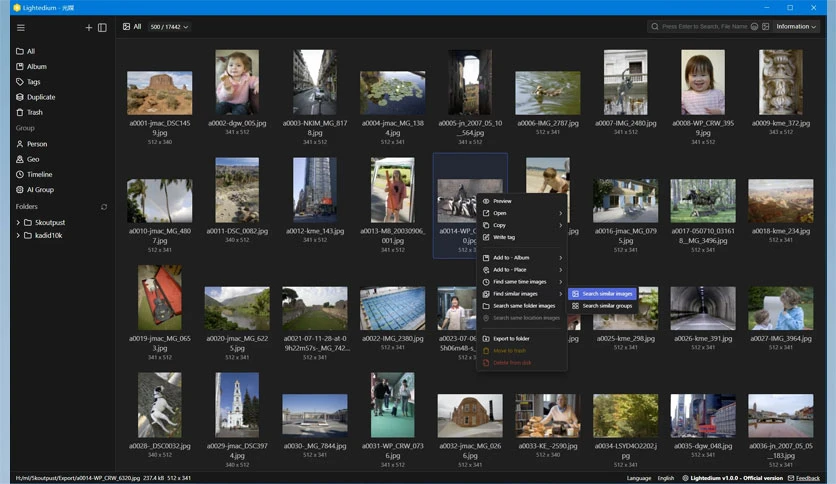Open the Timeline group
Viewport: 836px width, 484px height.
pyautogui.click(x=34, y=174)
